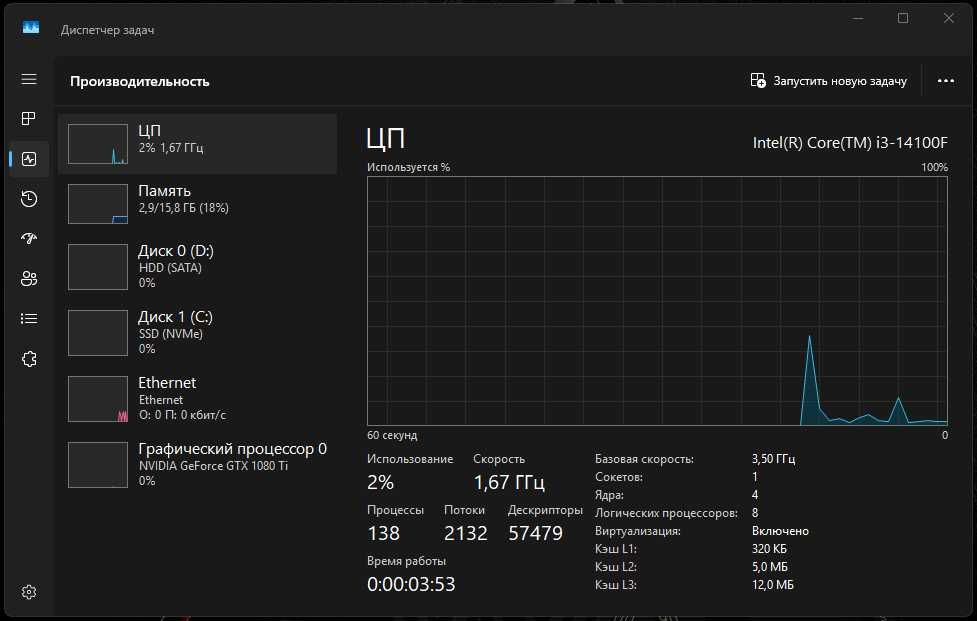
Task: Open the Details list page icon
Action: click(x=29, y=318)
